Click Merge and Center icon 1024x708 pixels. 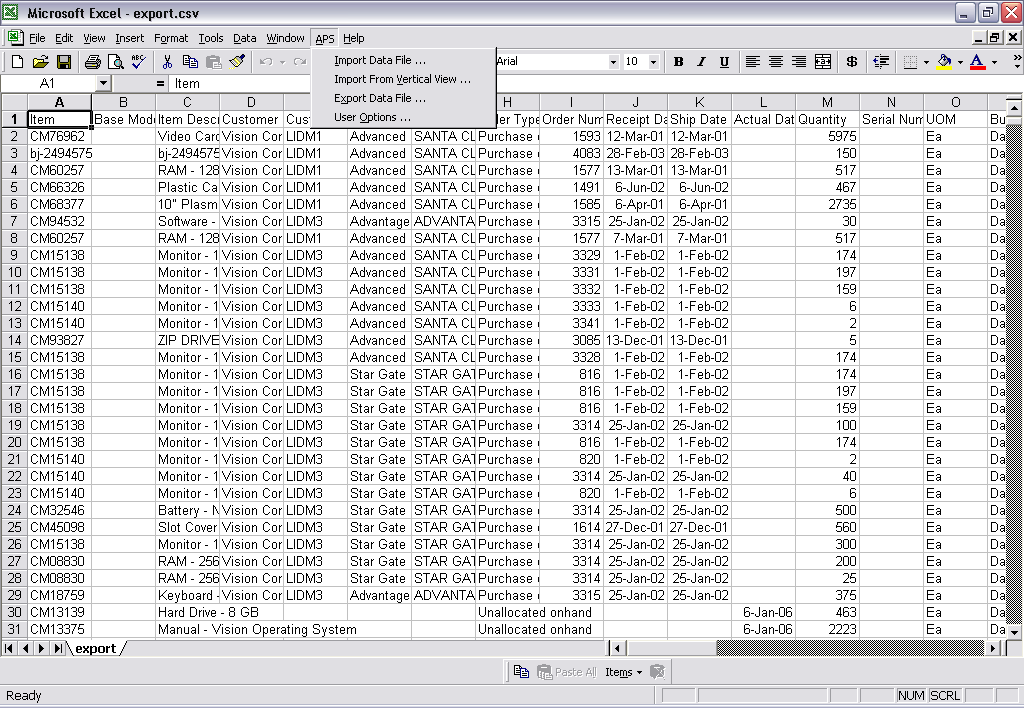(x=823, y=61)
